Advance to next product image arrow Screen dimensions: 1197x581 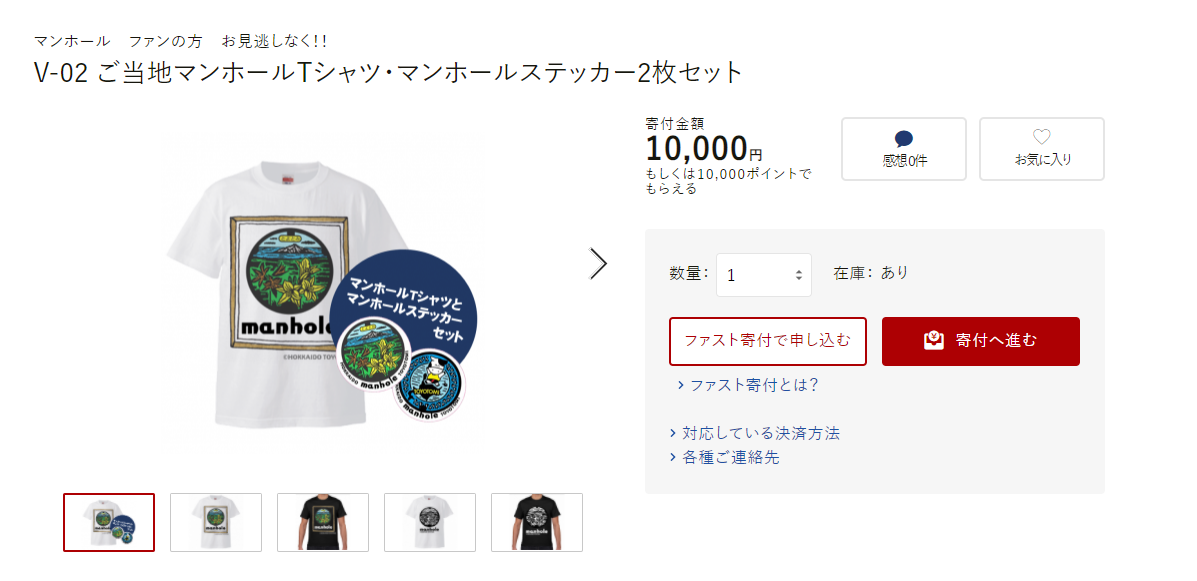598,263
